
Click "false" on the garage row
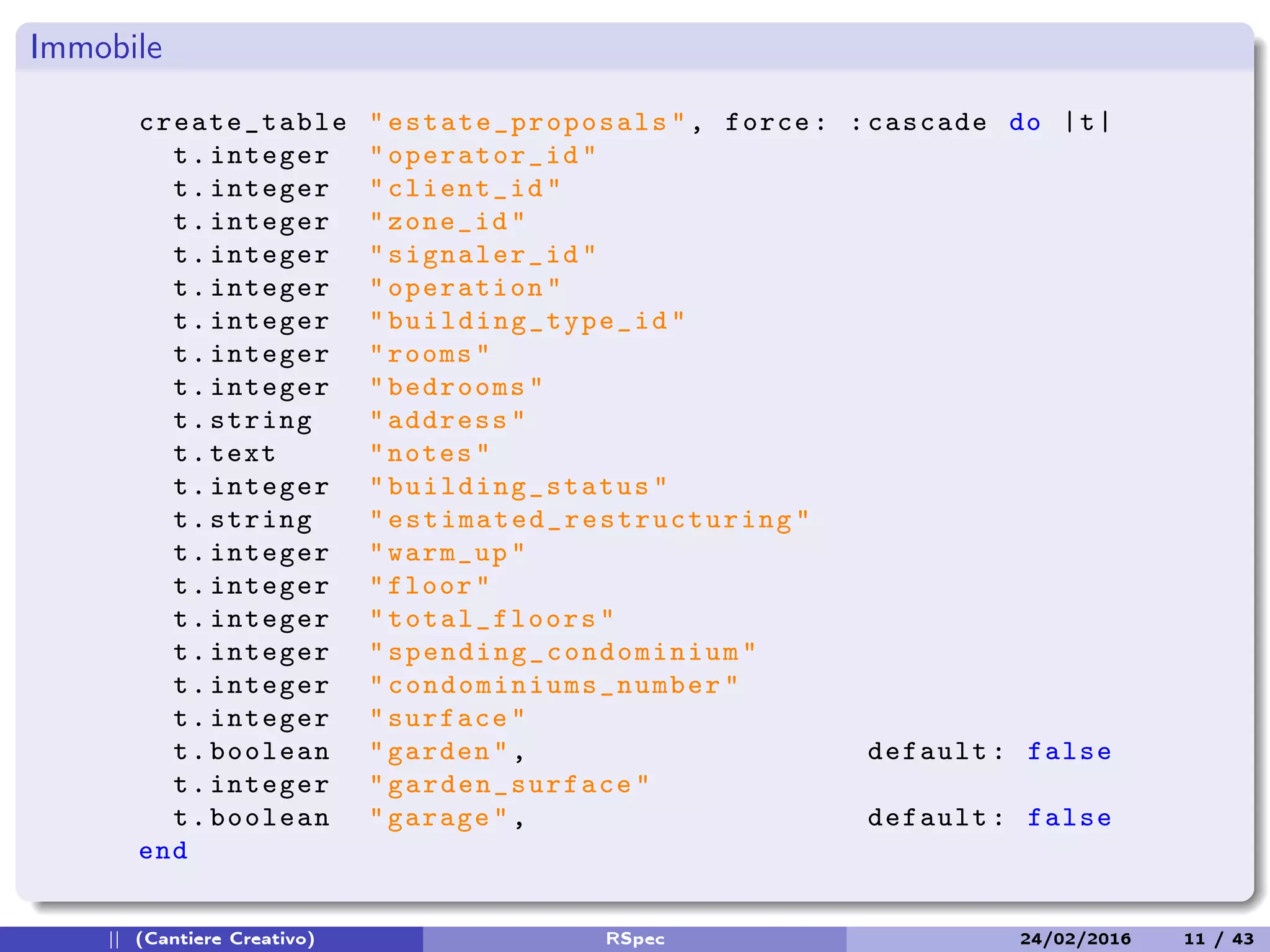tap(1070, 818)
